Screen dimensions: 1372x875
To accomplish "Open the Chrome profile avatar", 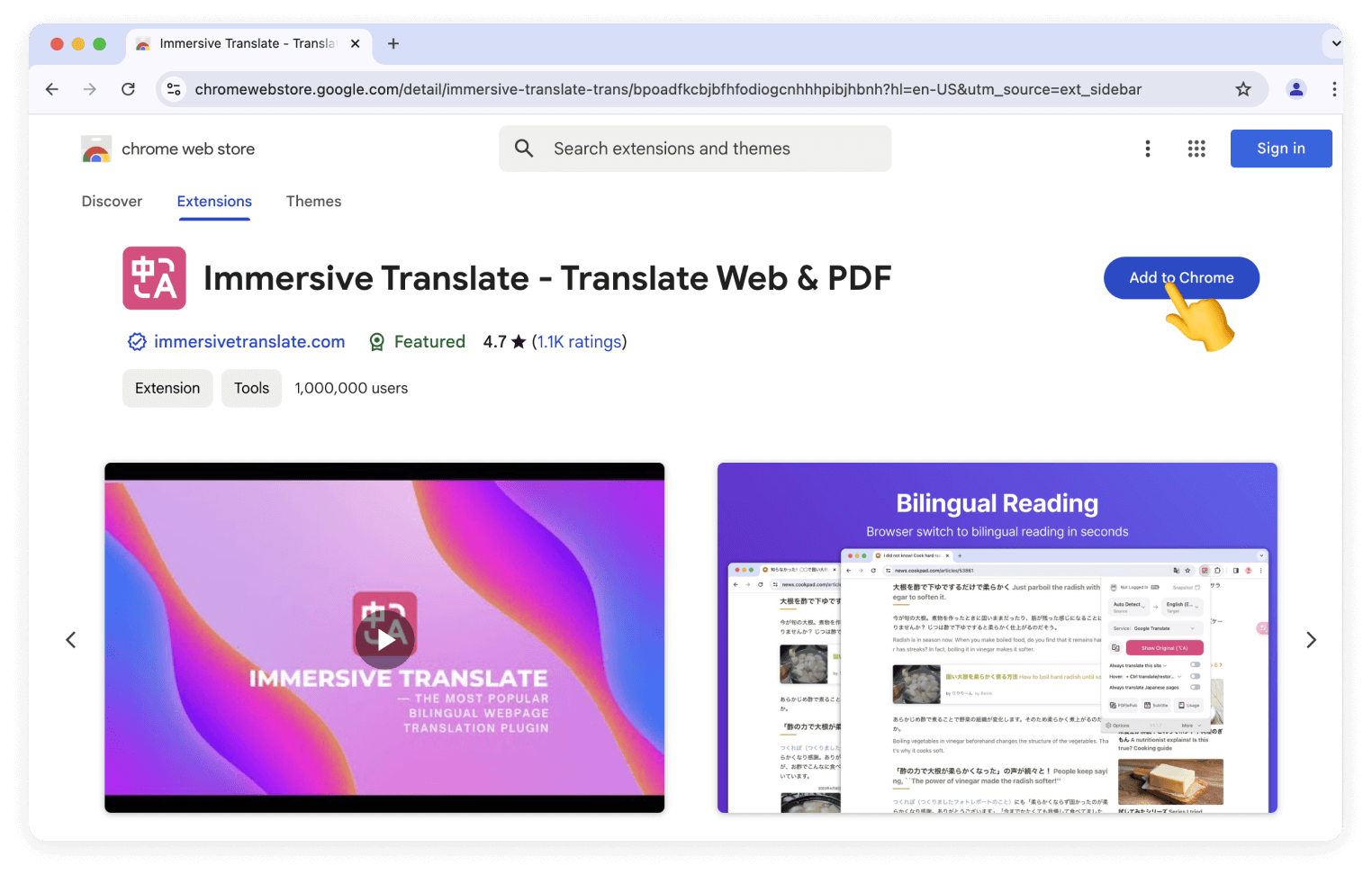I will click(x=1295, y=89).
